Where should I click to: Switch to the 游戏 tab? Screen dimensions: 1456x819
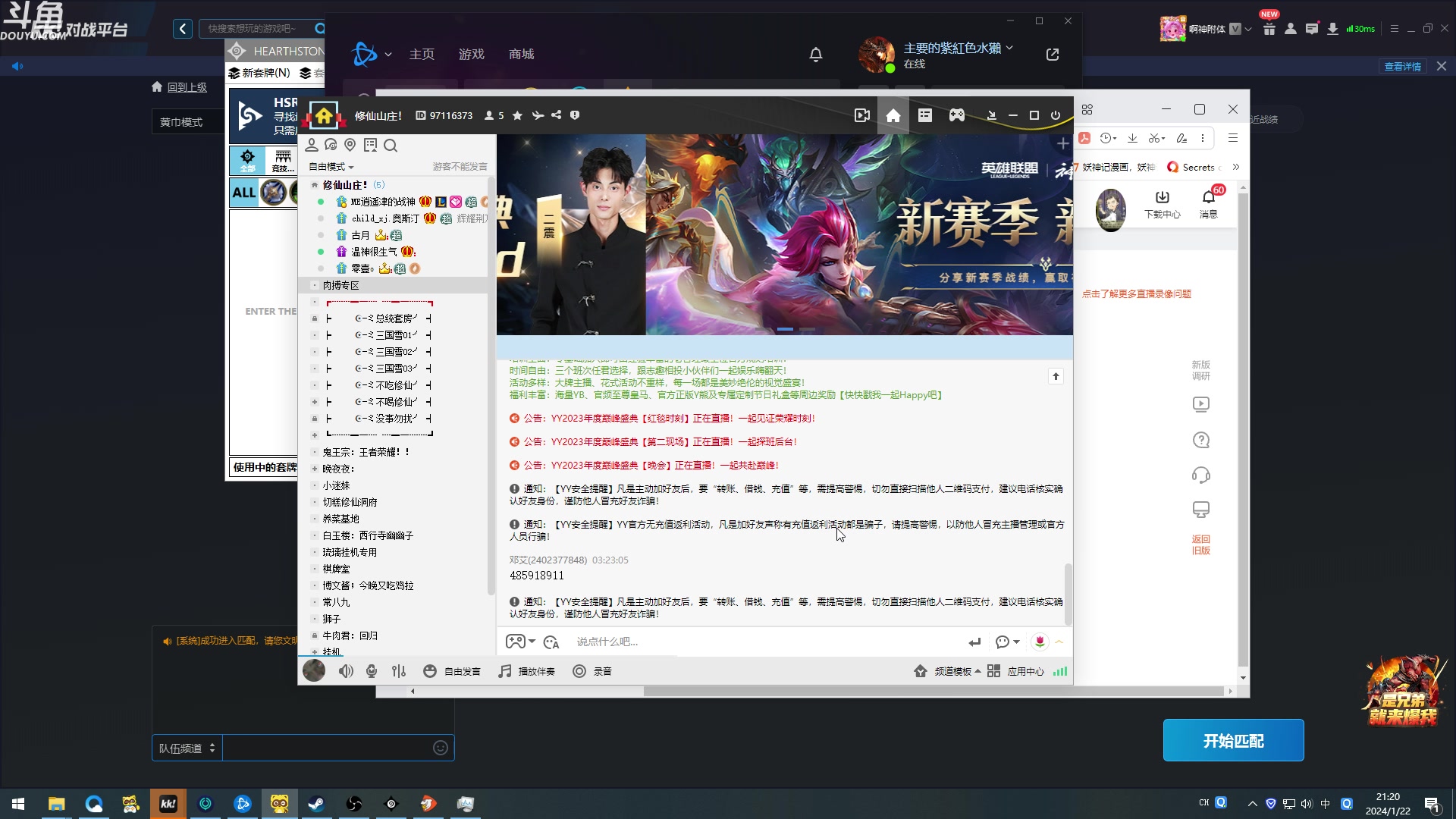[x=471, y=54]
